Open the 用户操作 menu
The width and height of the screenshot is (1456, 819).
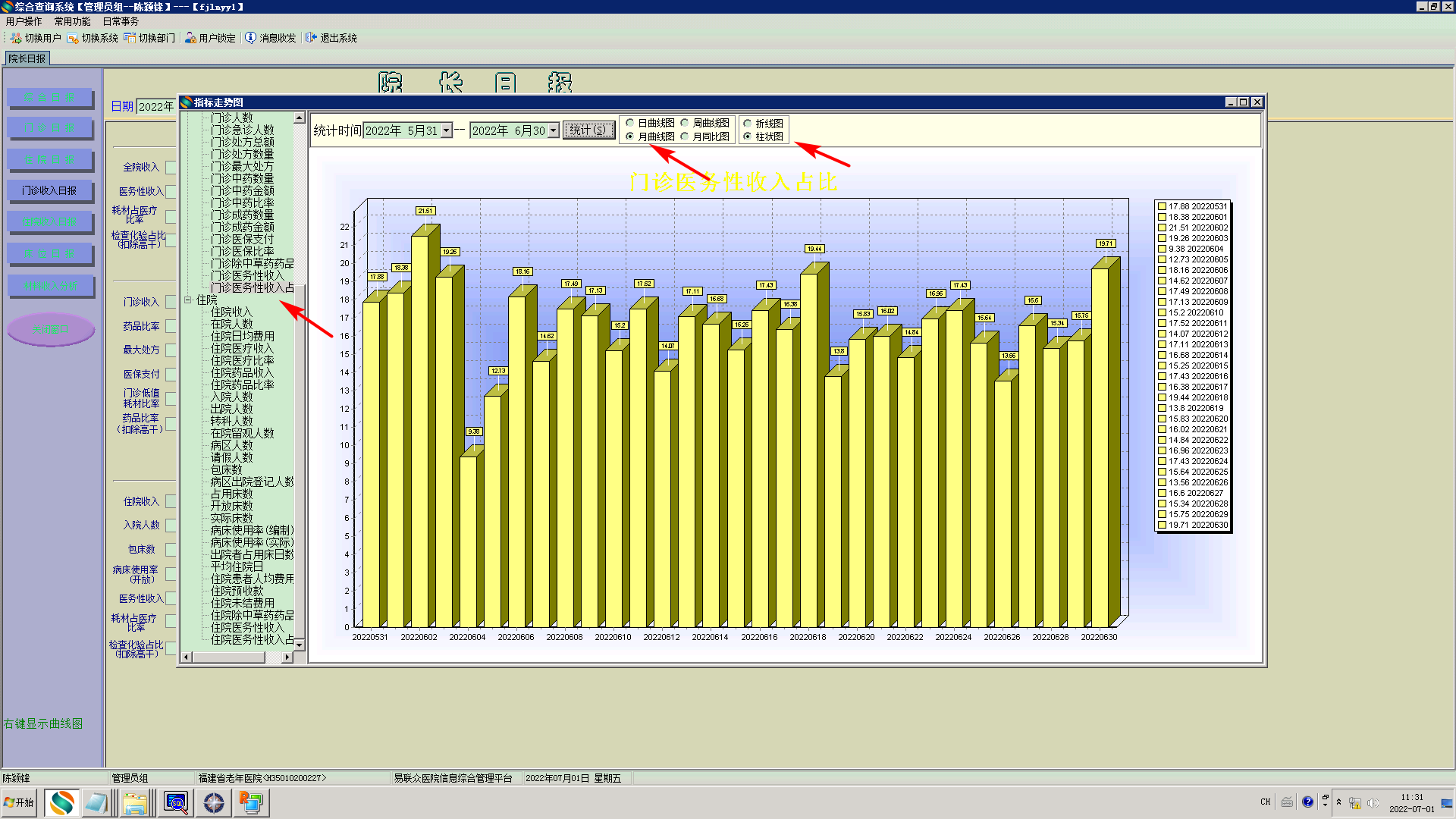click(24, 21)
